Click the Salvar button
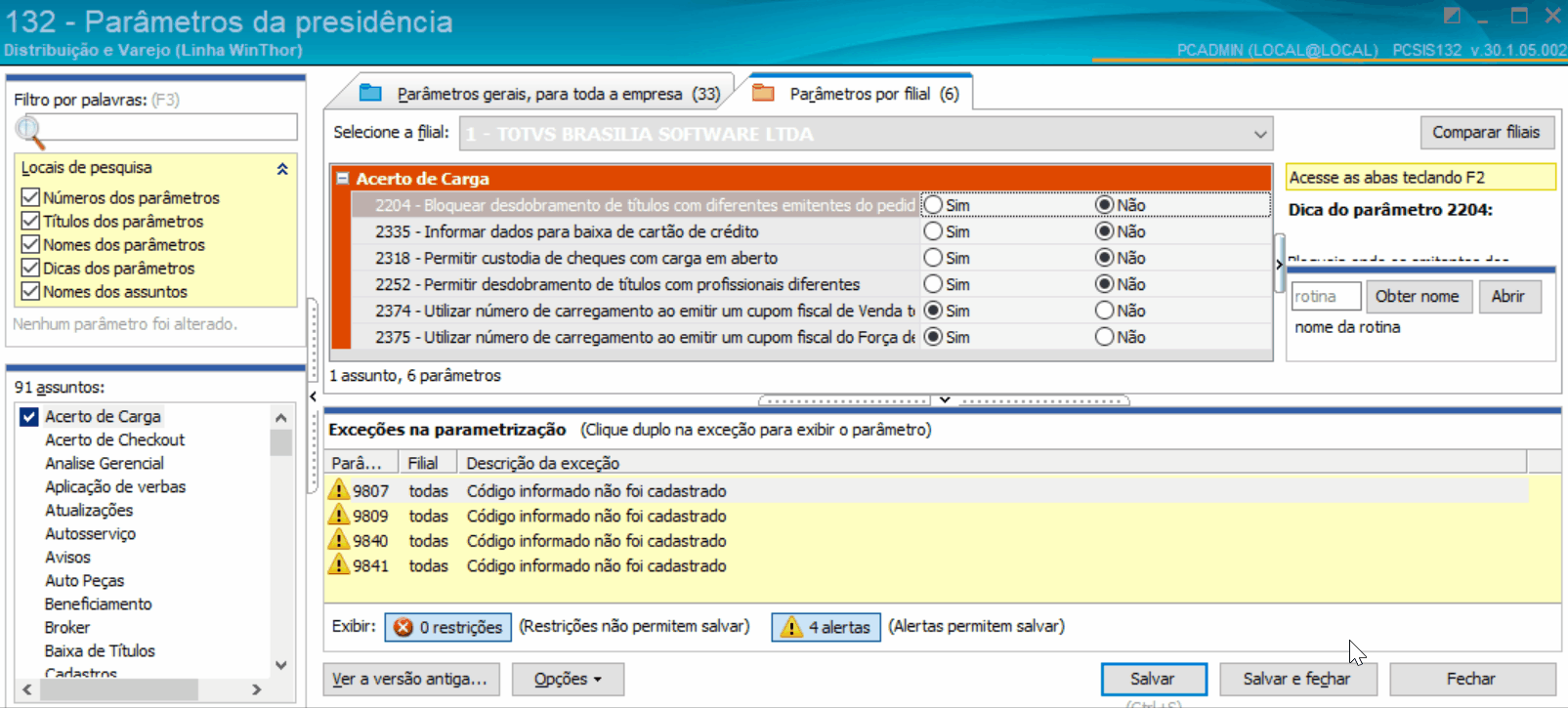Screen dimensions: 1568x708 click(x=1153, y=679)
